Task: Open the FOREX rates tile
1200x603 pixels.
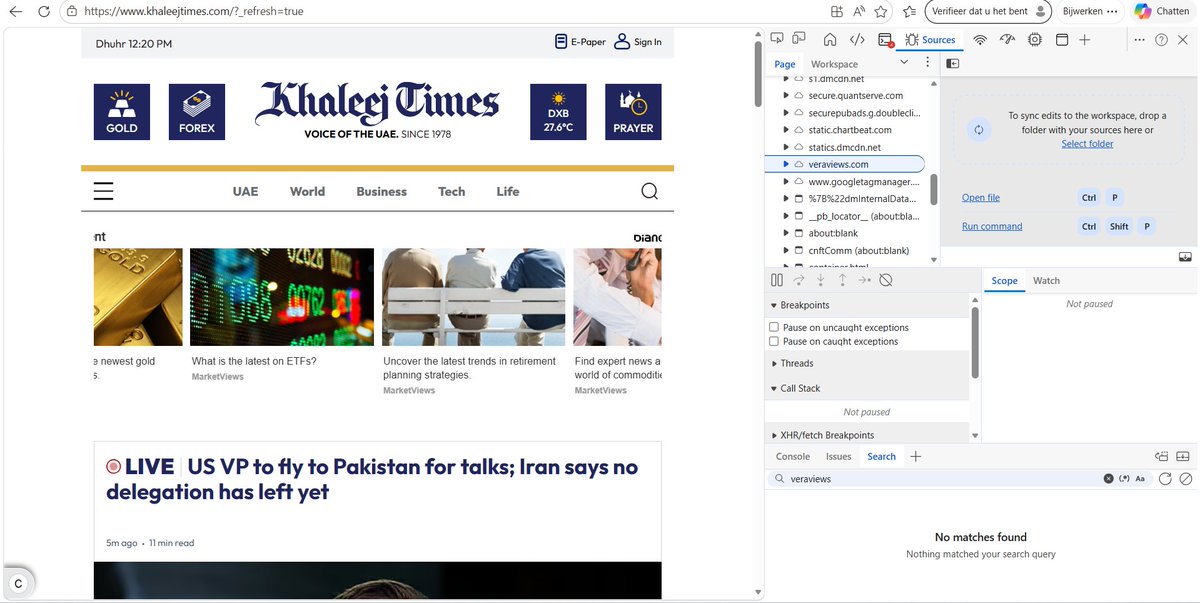Action: tap(197, 112)
